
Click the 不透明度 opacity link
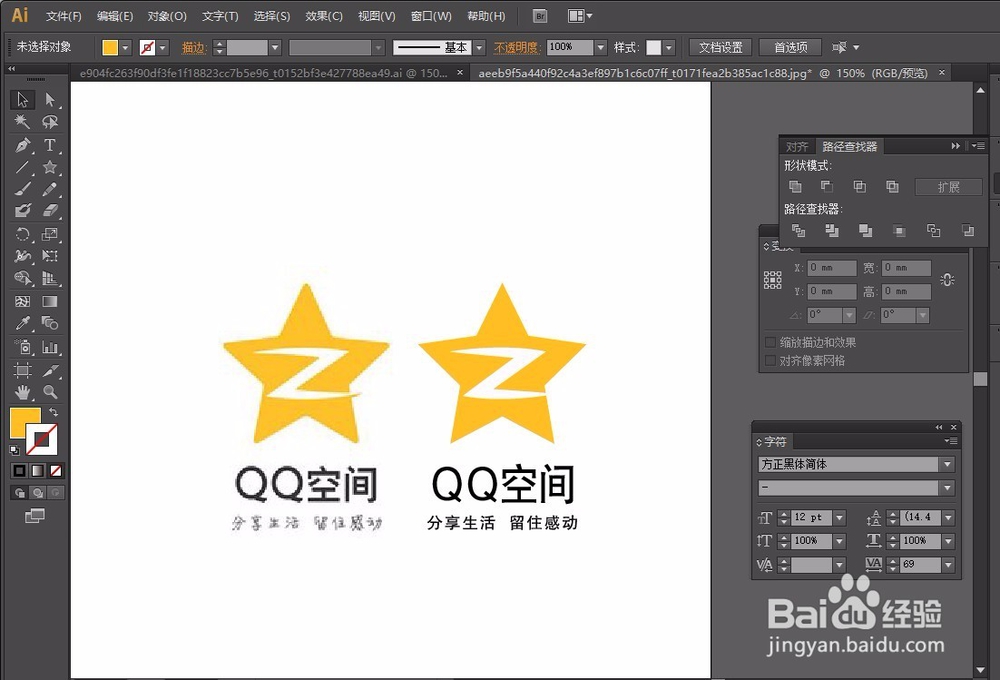[x=517, y=47]
